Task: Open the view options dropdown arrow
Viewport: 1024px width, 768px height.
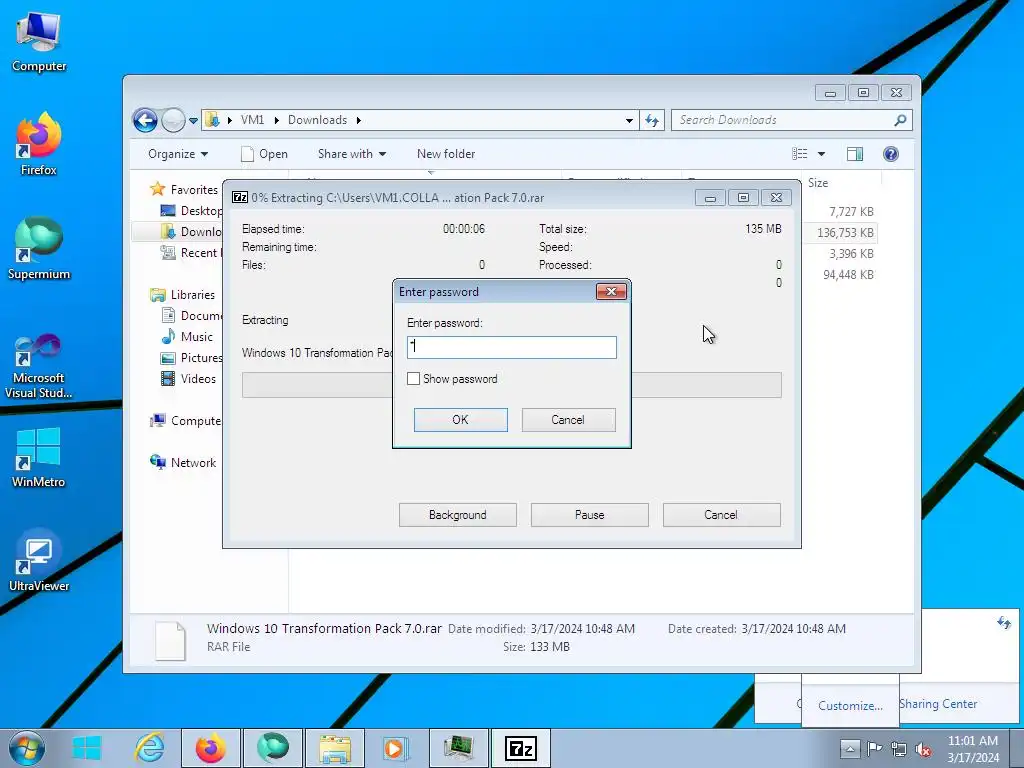Action: [822, 154]
